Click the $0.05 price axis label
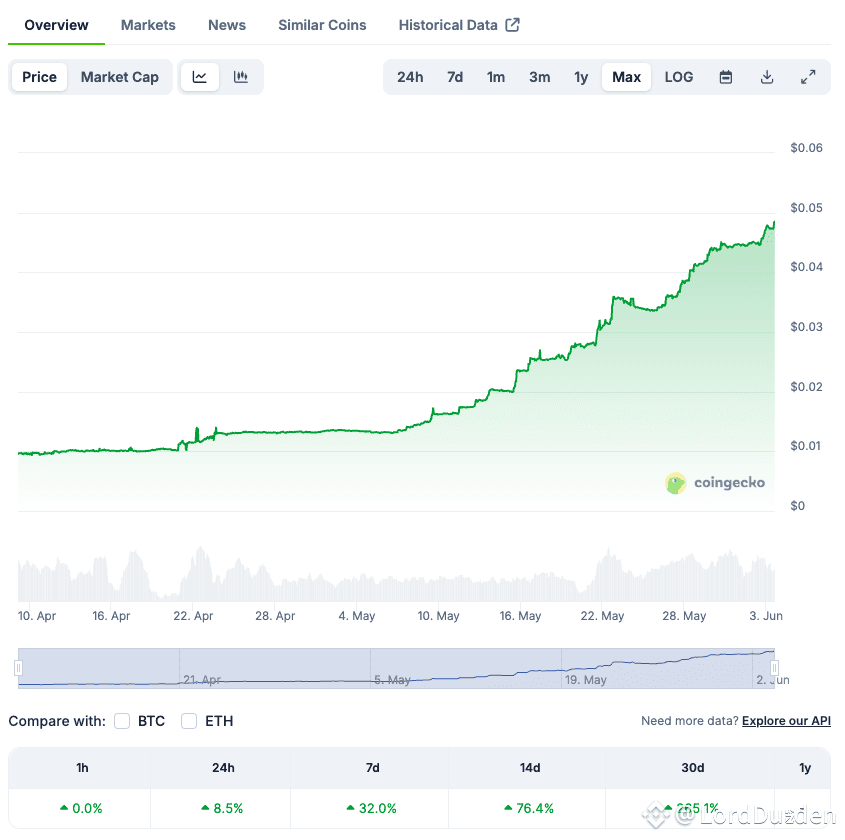The image size is (845, 840). 806,207
